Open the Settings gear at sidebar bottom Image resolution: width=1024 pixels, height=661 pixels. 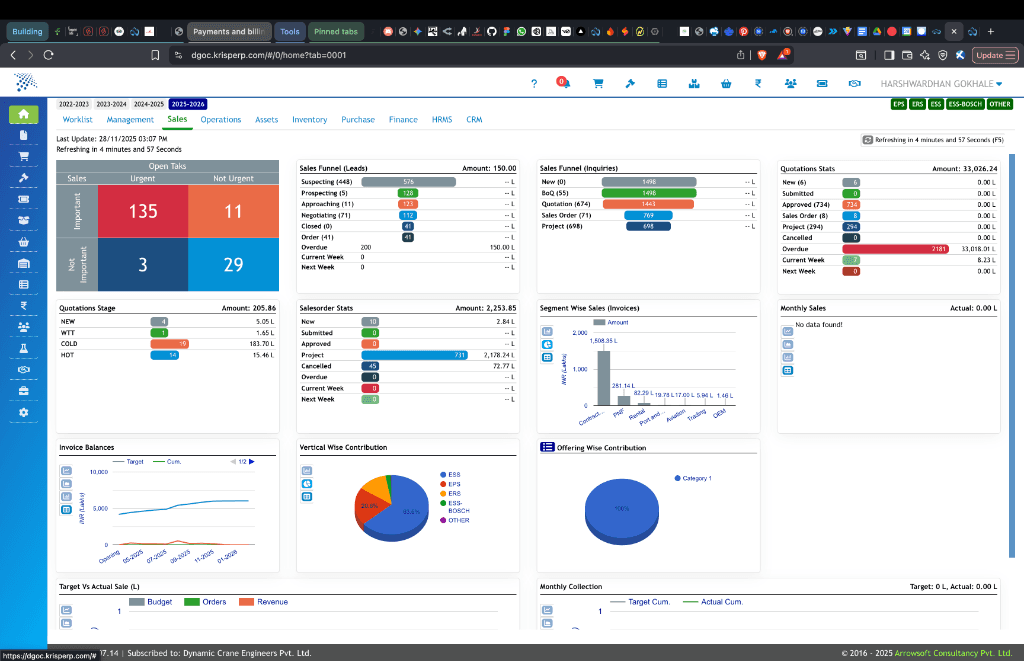pos(21,413)
